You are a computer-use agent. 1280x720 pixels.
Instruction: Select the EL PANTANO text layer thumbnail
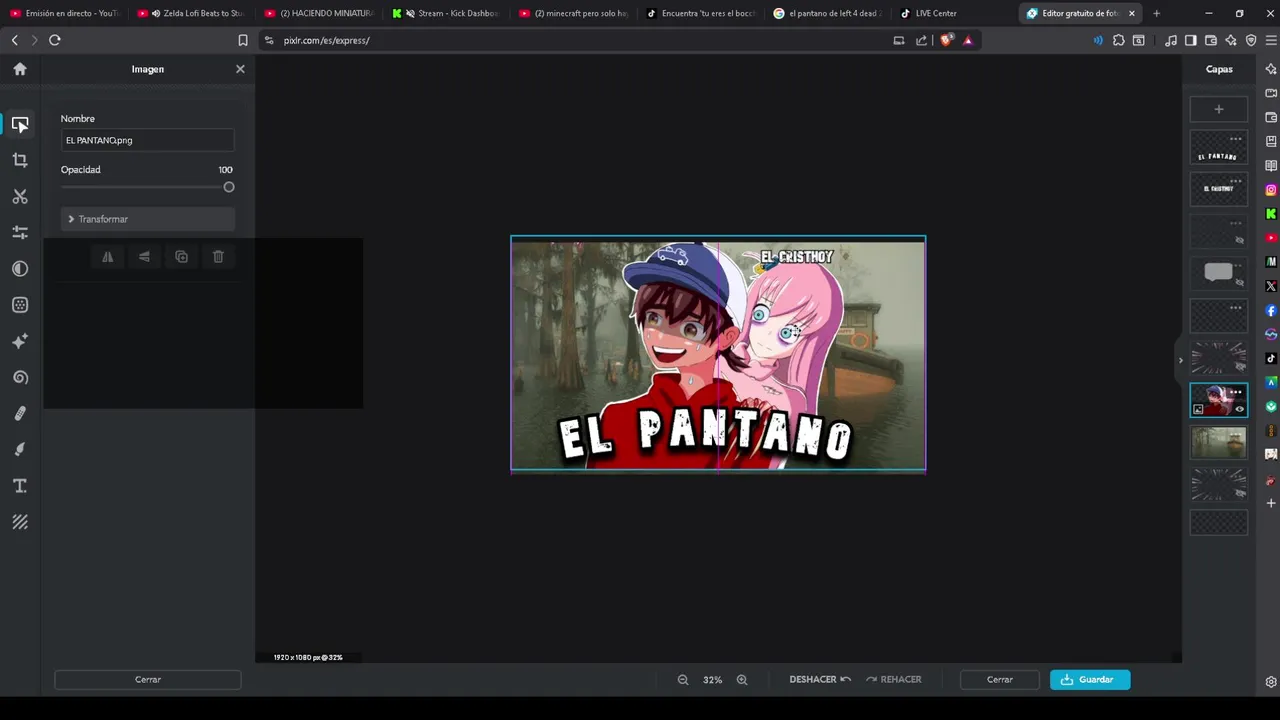click(1218, 148)
